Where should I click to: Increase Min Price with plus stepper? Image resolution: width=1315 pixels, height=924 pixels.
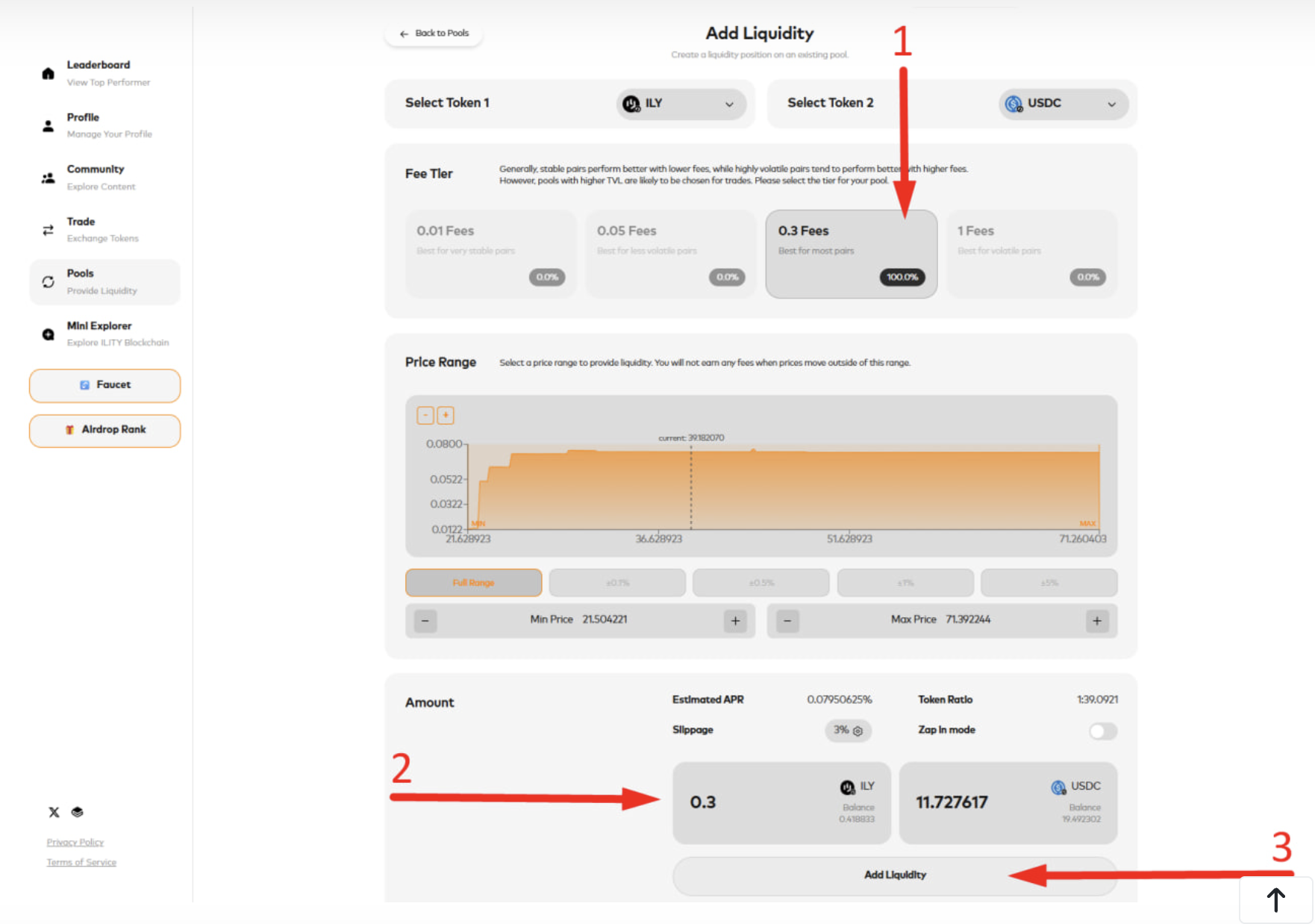[x=735, y=621]
